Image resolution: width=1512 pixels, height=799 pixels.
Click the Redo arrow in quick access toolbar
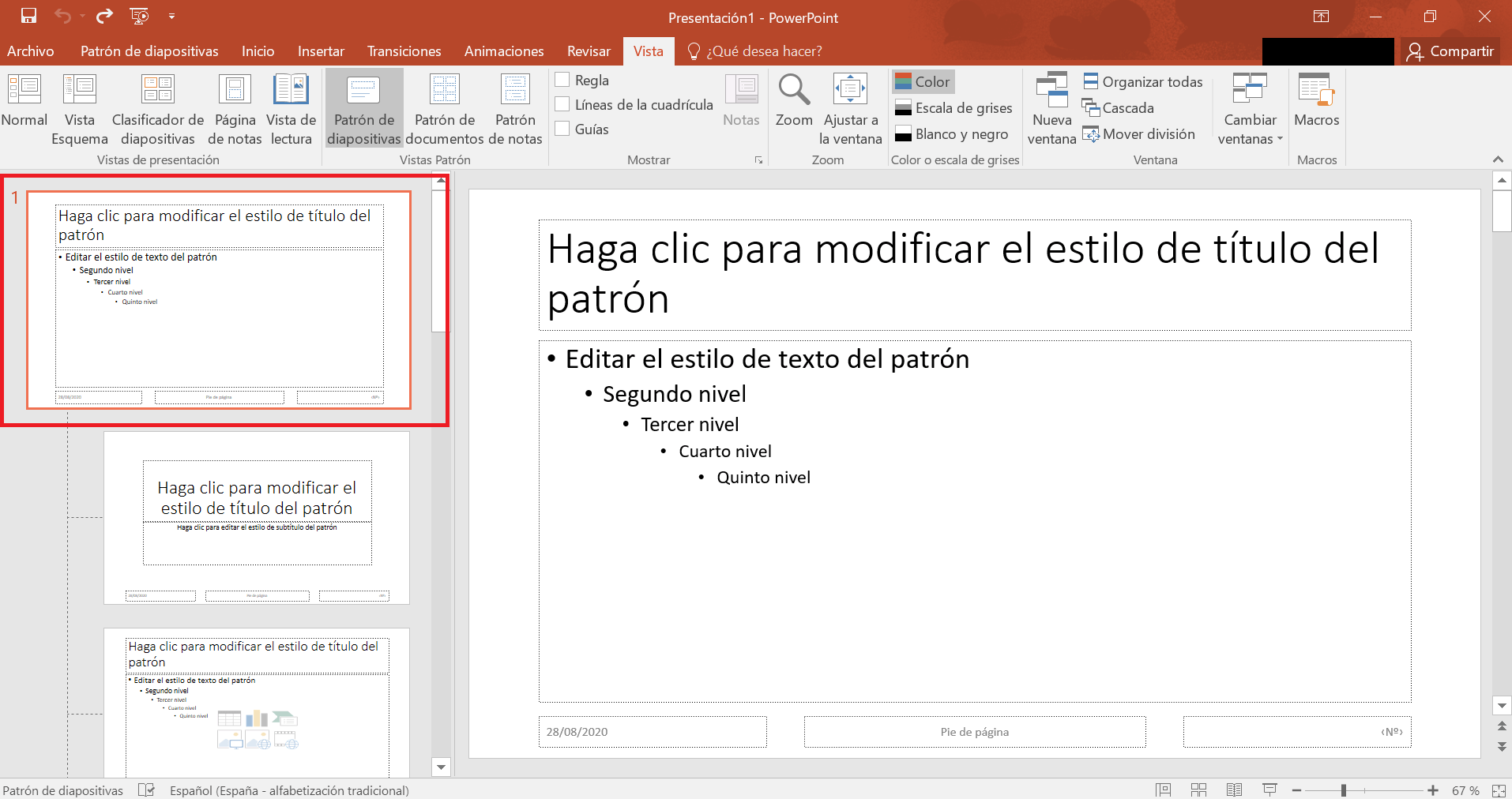coord(103,16)
